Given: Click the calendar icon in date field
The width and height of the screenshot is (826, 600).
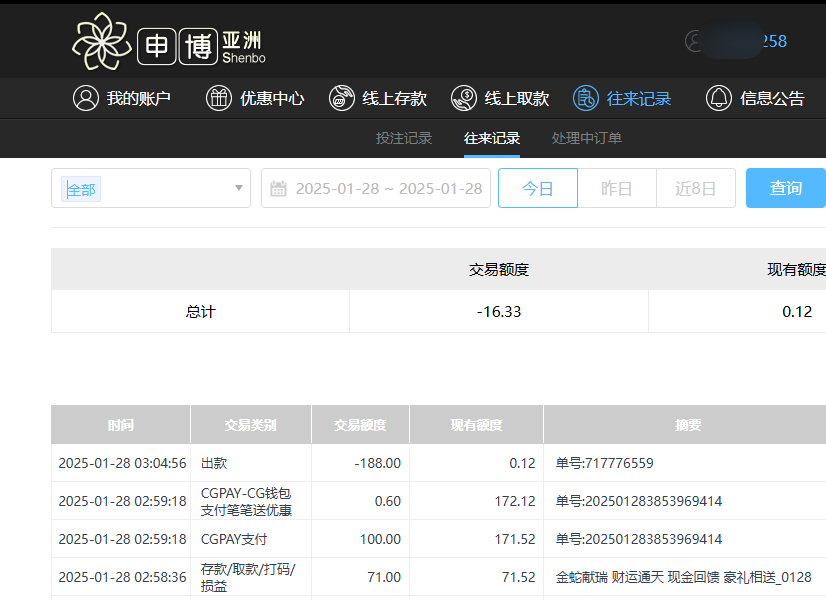Looking at the screenshot, I should pos(280,188).
